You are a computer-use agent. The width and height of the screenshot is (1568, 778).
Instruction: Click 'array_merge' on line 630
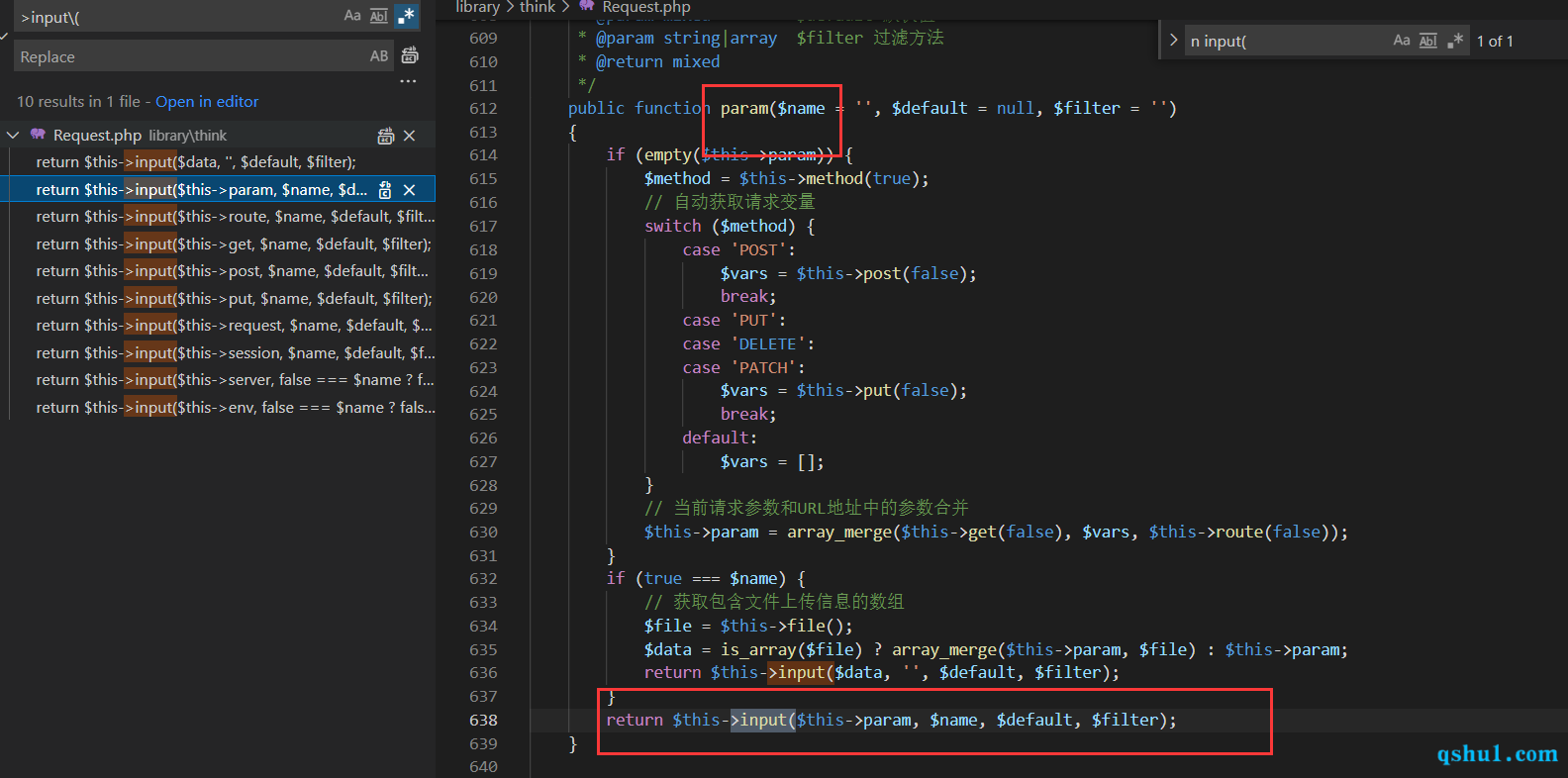pyautogui.click(x=839, y=532)
